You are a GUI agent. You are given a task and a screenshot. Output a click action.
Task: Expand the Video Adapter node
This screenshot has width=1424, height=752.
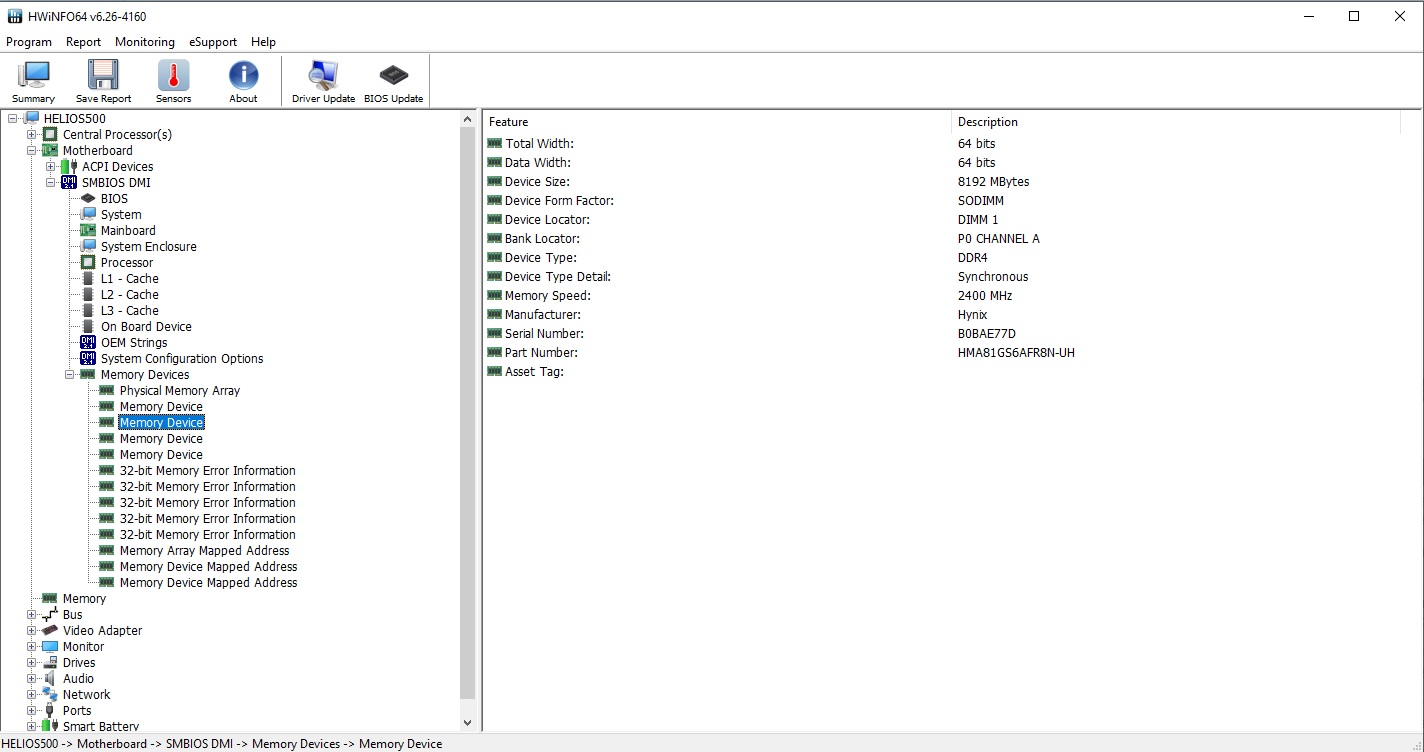[32, 631]
